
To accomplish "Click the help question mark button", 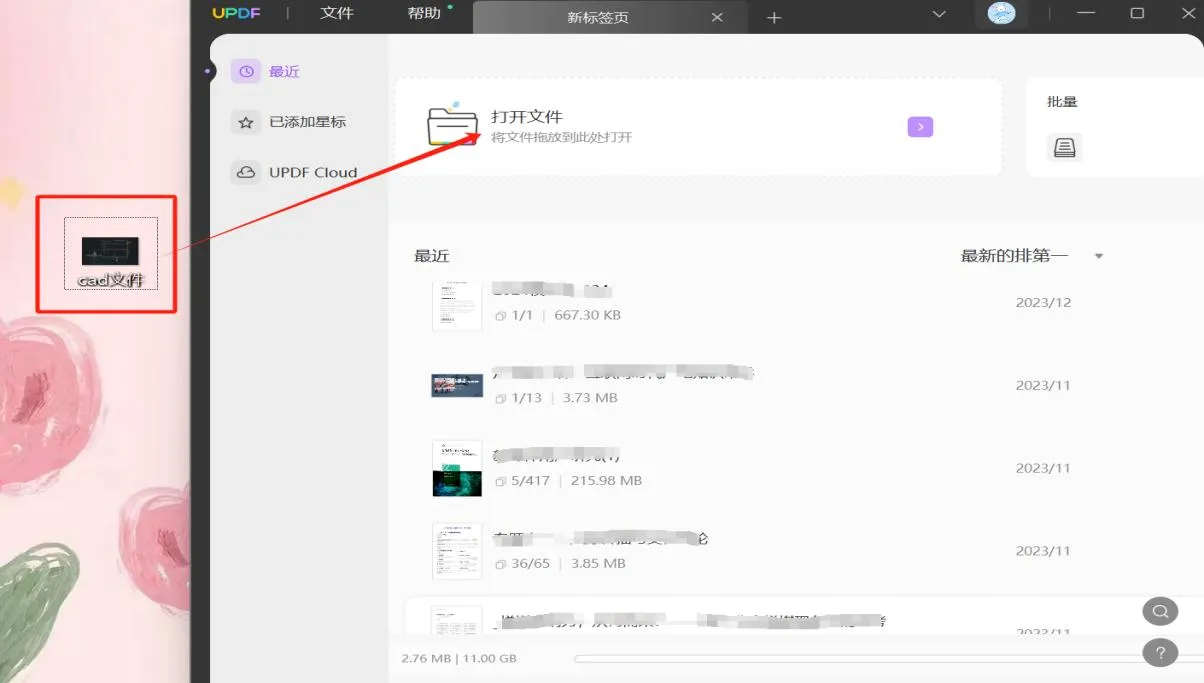I will pyautogui.click(x=1159, y=652).
